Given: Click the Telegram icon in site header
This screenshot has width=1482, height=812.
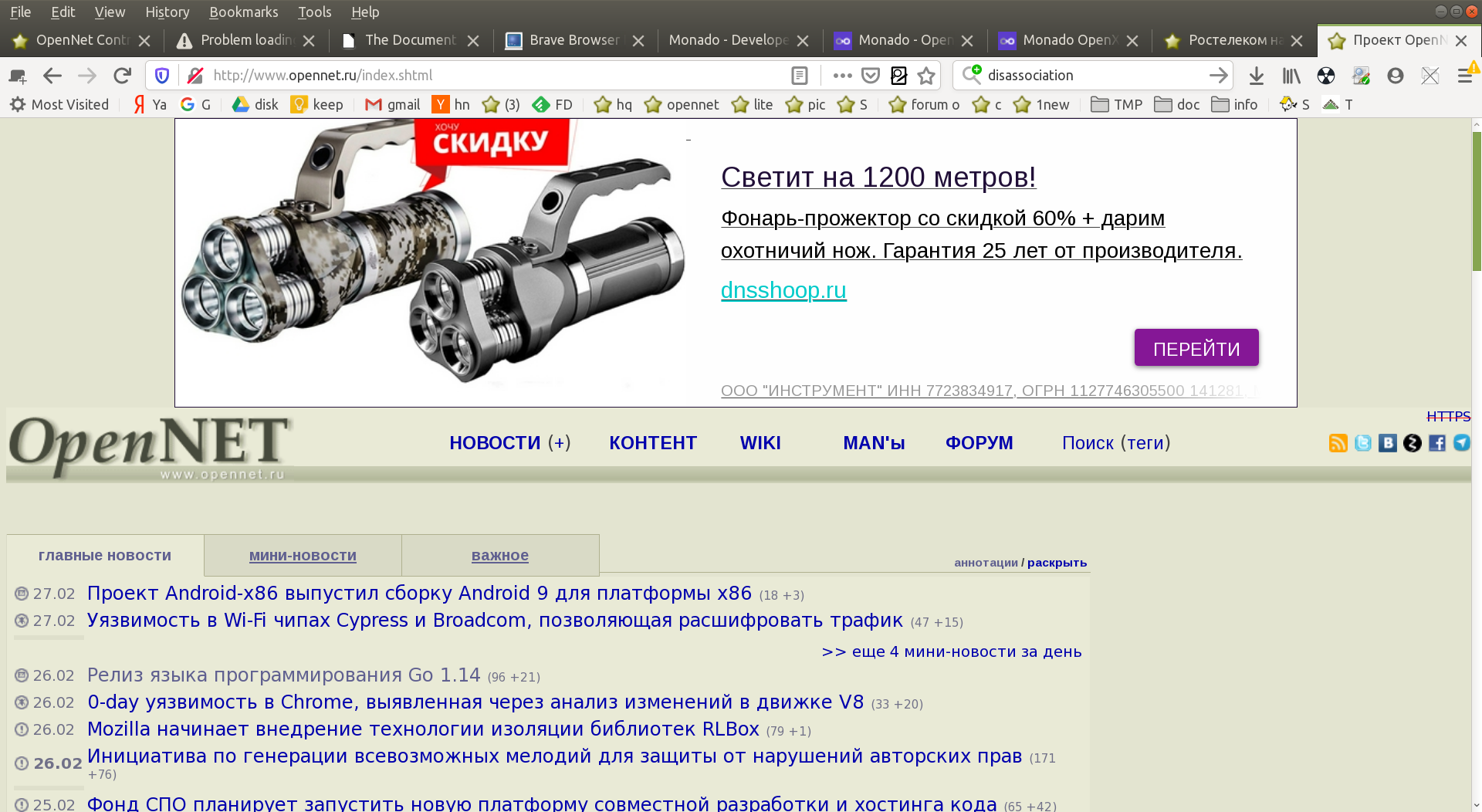Looking at the screenshot, I should (x=1461, y=443).
